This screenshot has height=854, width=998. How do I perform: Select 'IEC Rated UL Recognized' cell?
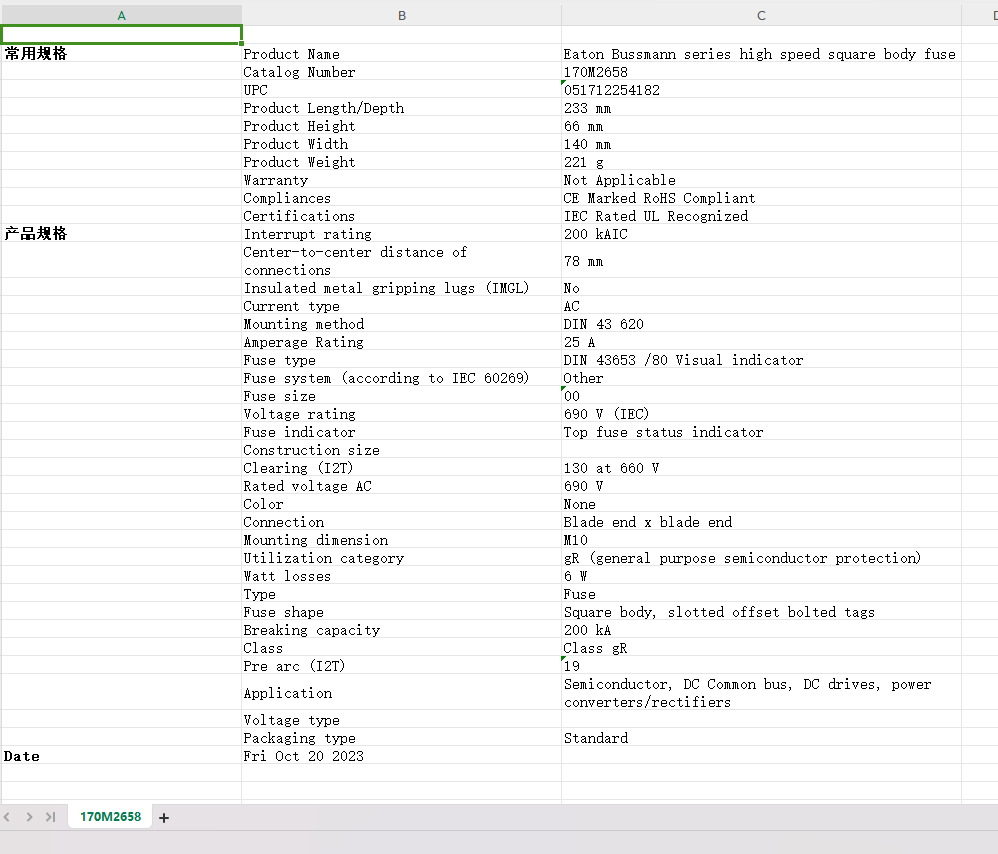761,216
